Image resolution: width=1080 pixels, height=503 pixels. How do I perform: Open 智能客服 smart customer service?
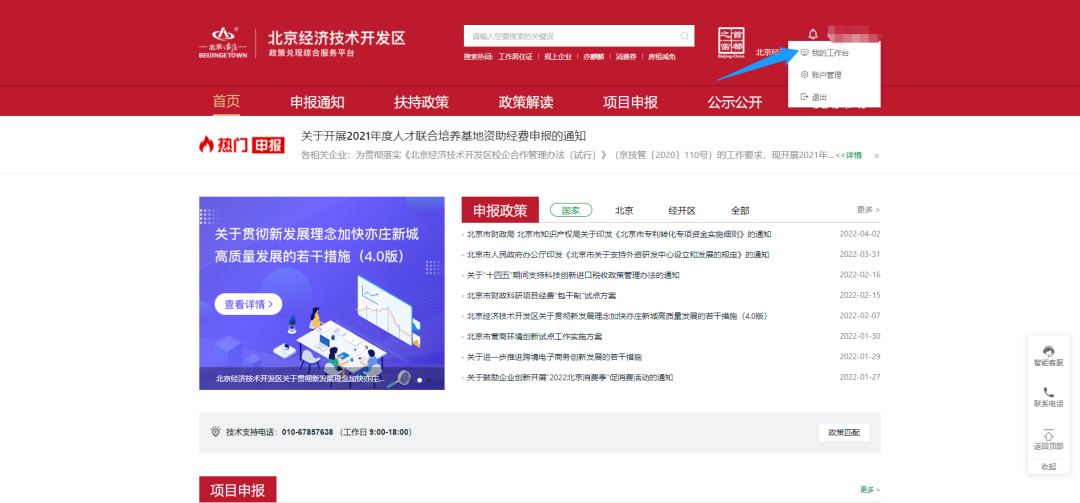pyautogui.click(x=1048, y=356)
